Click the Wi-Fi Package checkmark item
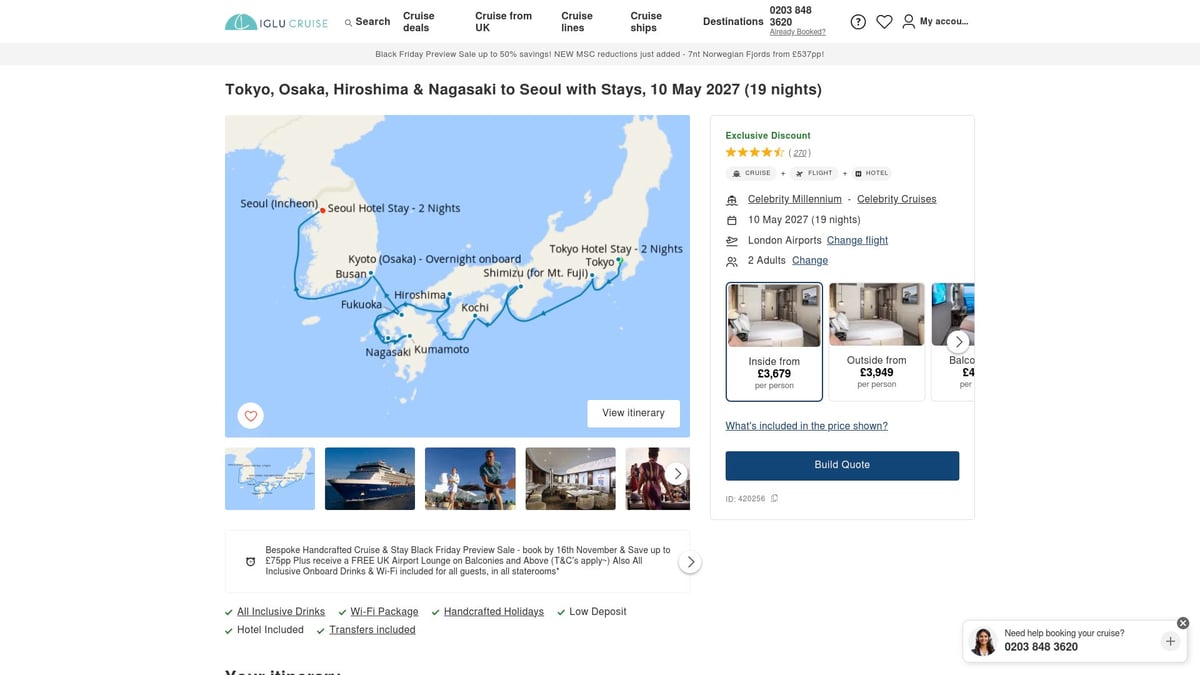 pos(384,611)
